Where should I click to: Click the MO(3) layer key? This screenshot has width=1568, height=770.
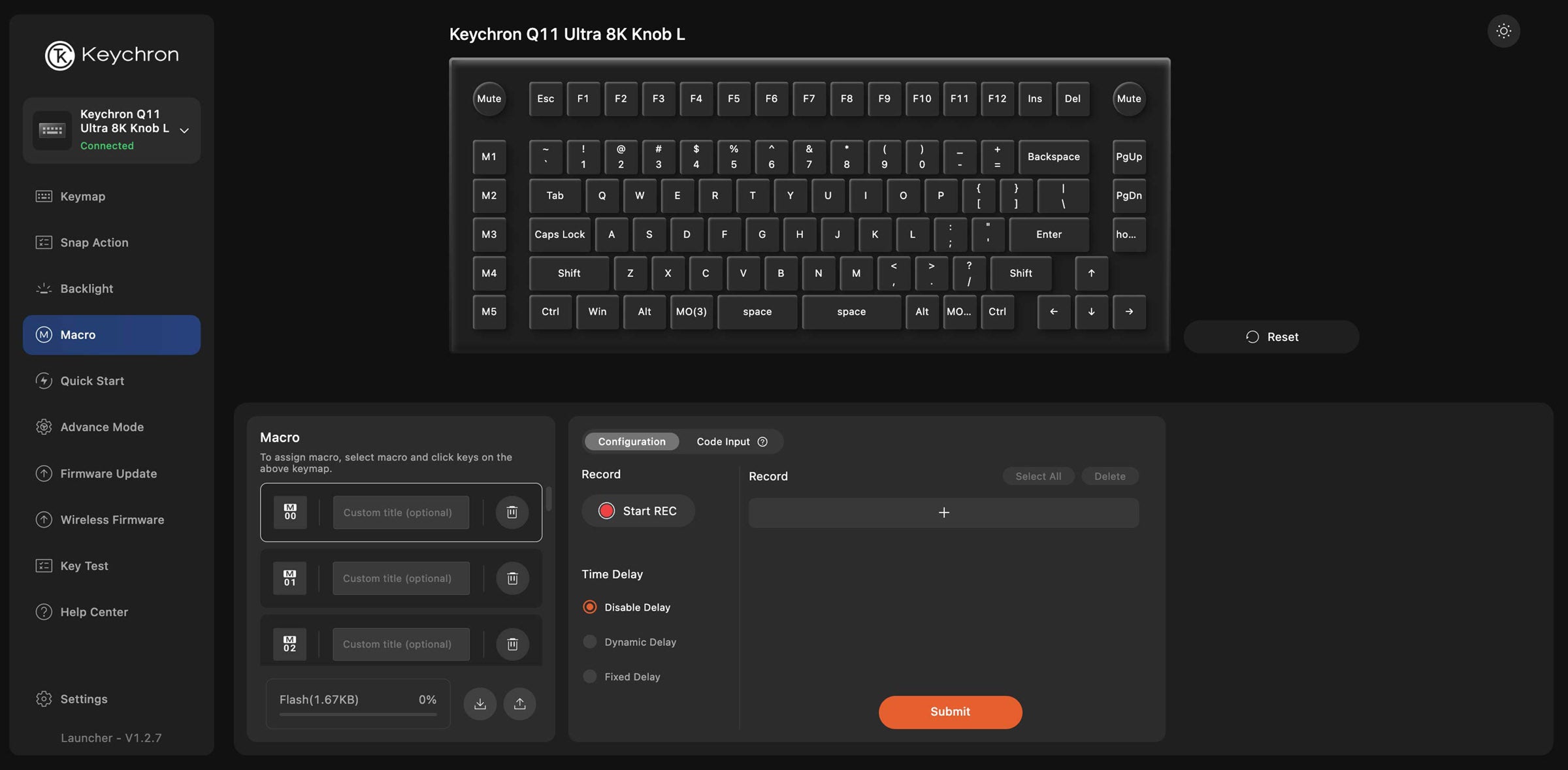(691, 312)
